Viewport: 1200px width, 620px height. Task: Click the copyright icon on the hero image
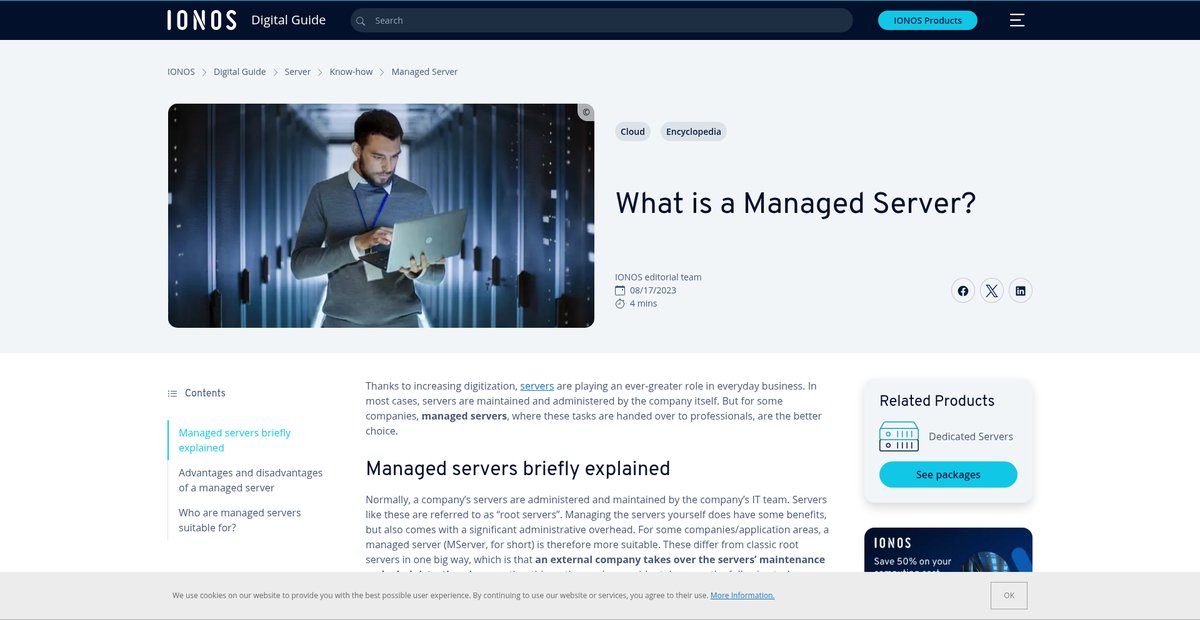[x=586, y=112]
